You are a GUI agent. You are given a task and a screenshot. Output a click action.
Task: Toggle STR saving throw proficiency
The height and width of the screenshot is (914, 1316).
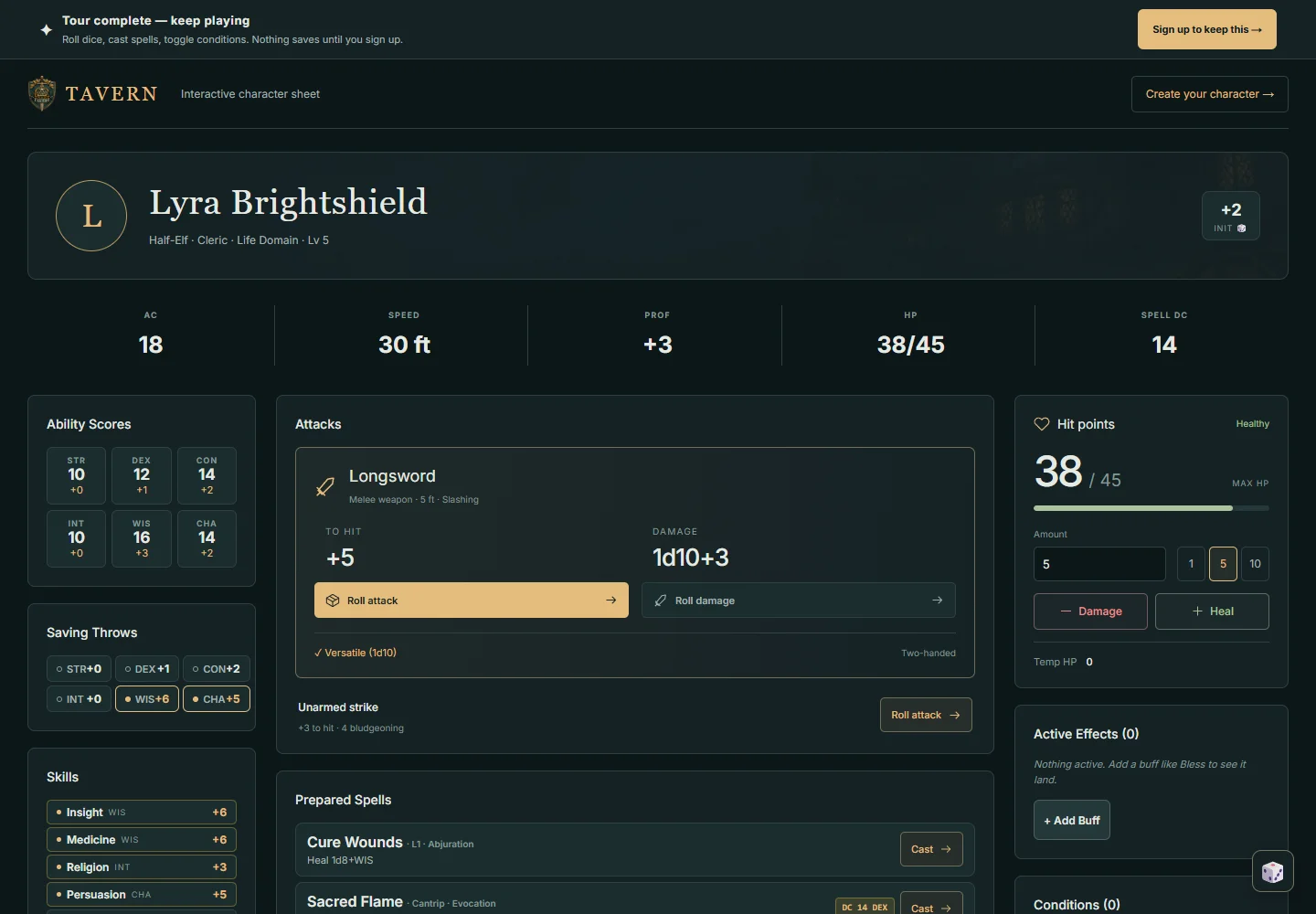(x=79, y=669)
